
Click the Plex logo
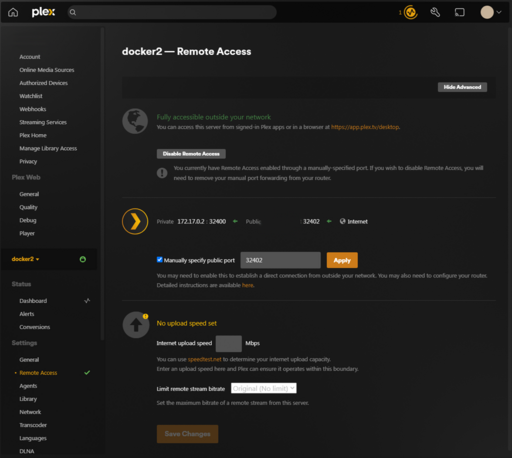(43, 12)
